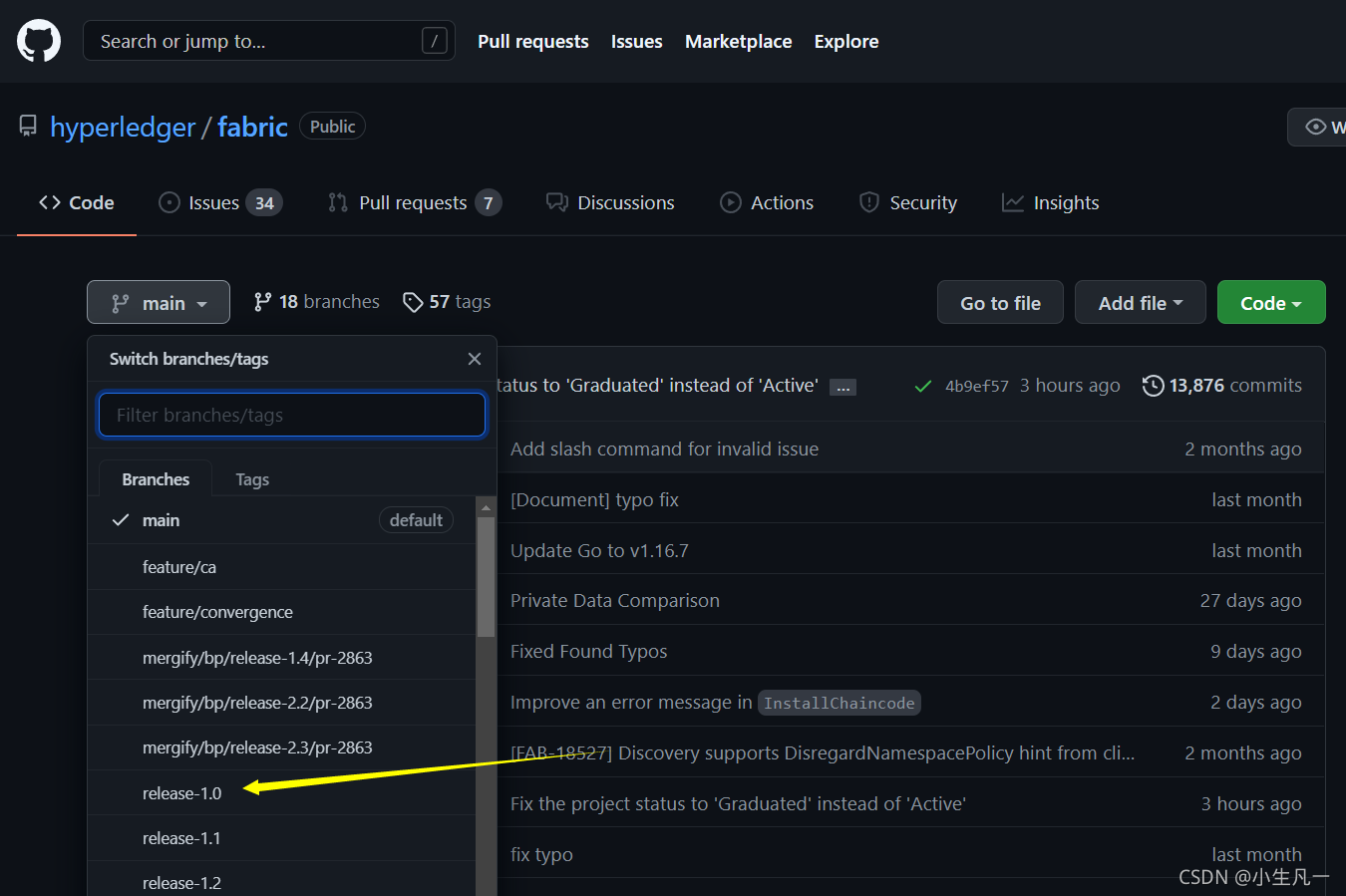Open the hyperledger organization link
The height and width of the screenshot is (896, 1346).
pos(123,127)
